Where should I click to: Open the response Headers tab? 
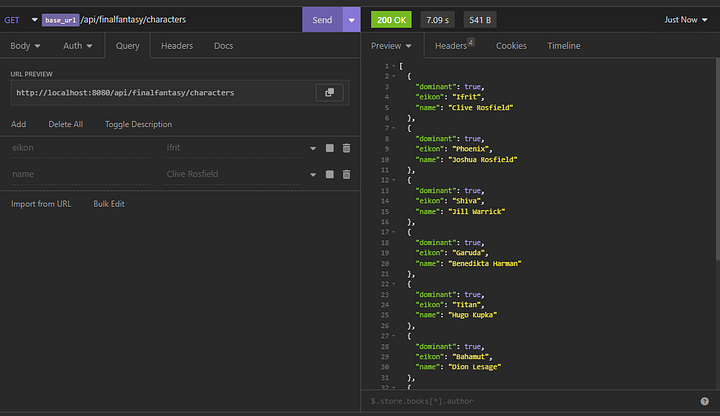click(454, 45)
